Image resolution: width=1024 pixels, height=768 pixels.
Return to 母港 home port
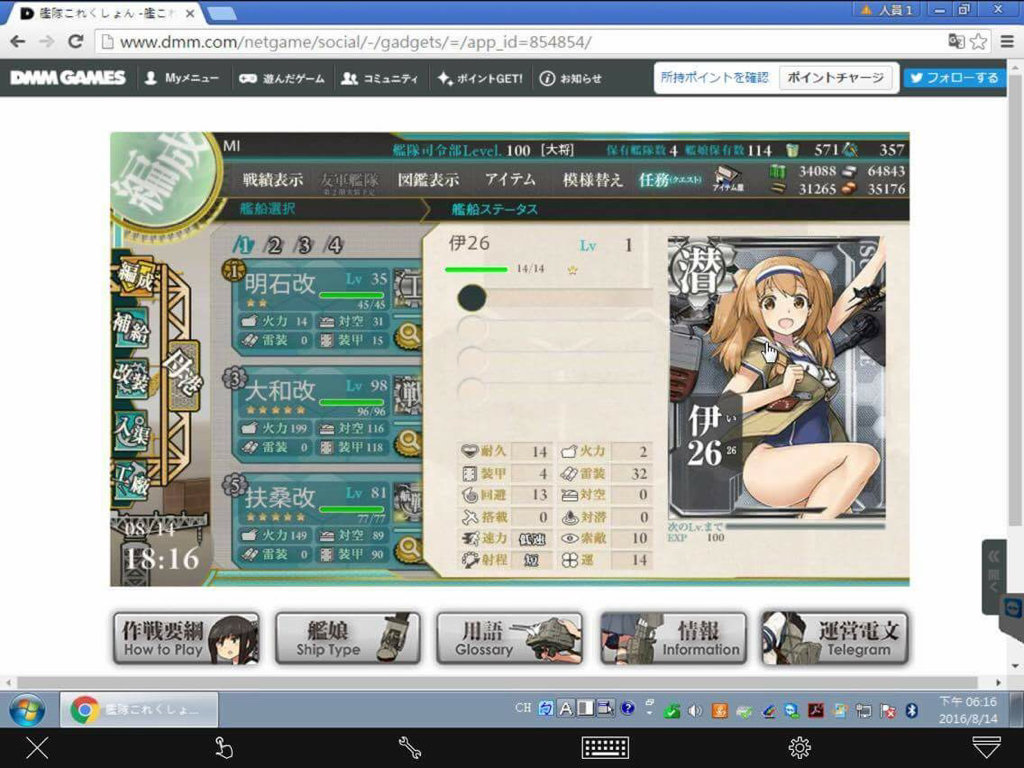[182, 375]
